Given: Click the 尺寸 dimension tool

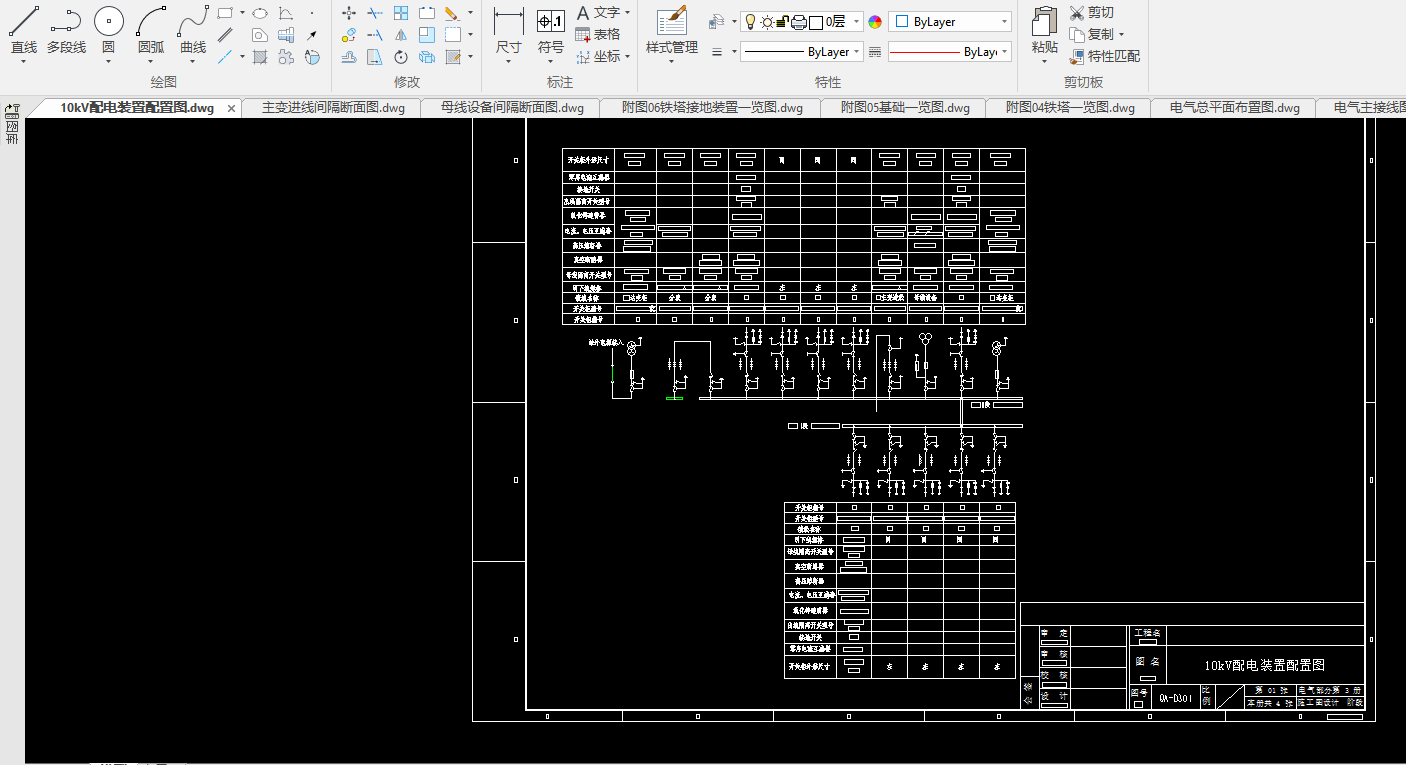Looking at the screenshot, I should (x=509, y=30).
